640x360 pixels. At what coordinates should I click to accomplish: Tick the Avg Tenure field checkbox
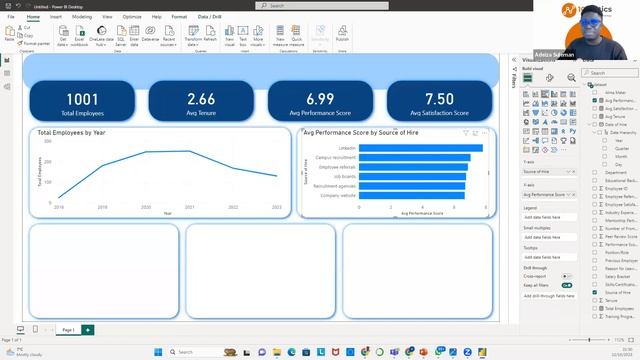595,117
